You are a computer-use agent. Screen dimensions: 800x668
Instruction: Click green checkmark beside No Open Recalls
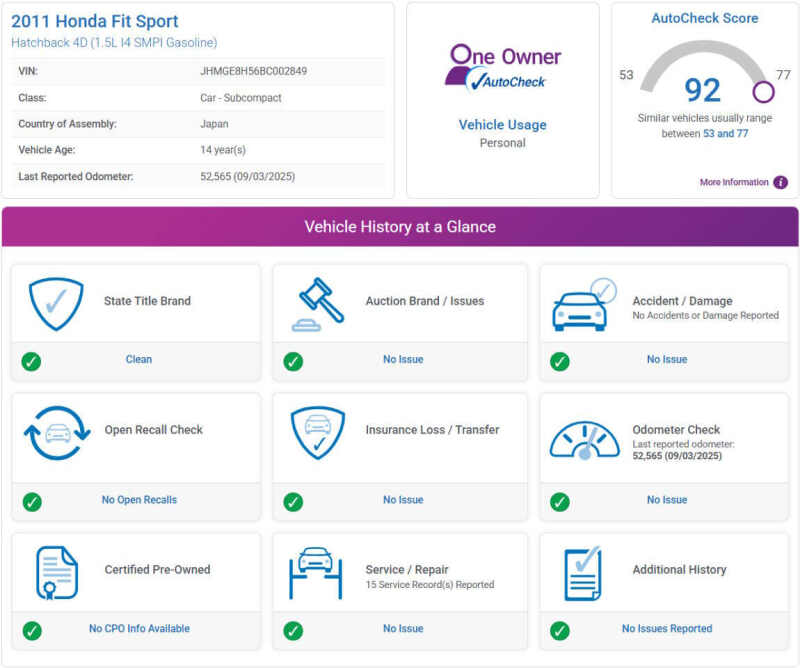pos(32,501)
